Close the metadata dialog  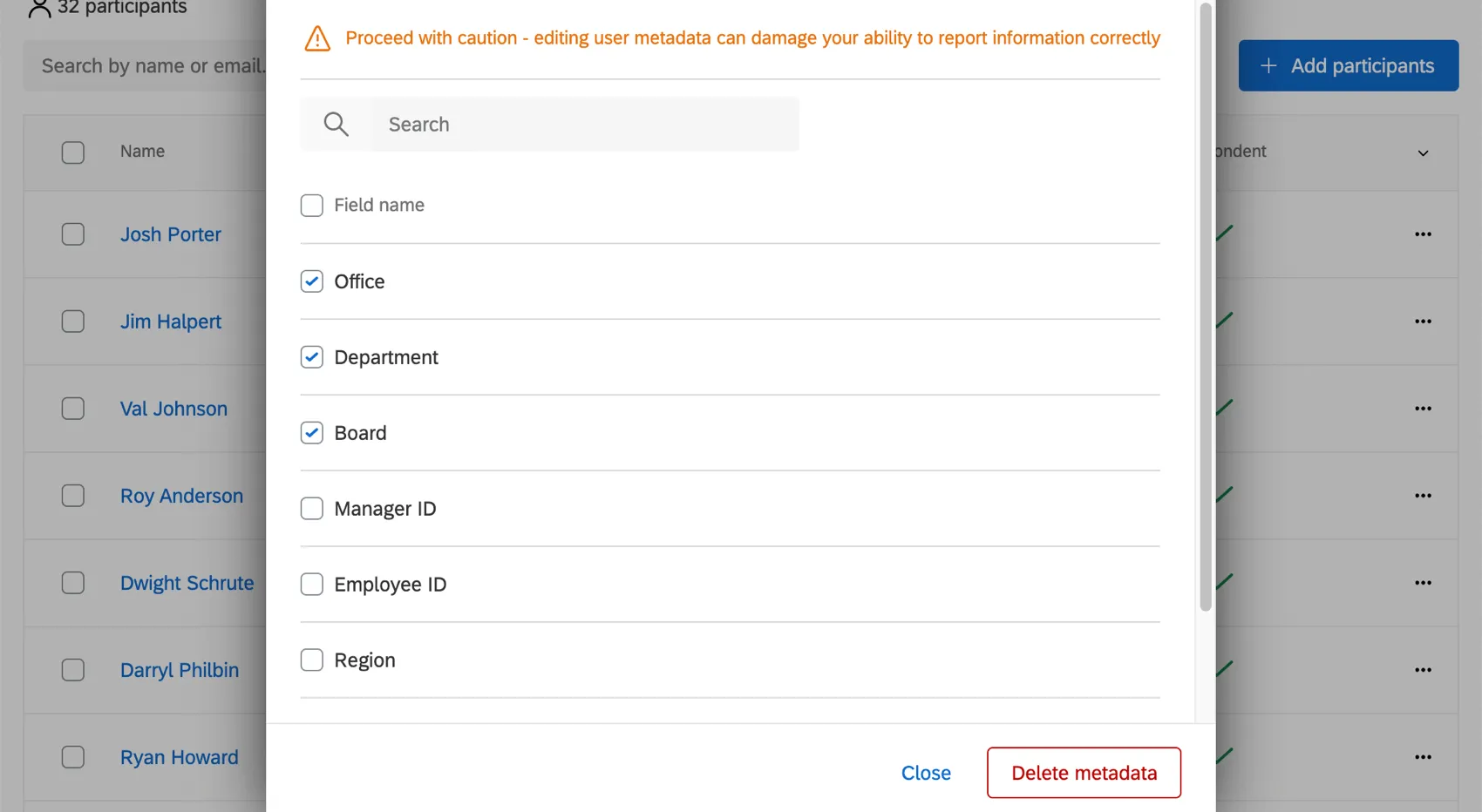click(x=926, y=773)
